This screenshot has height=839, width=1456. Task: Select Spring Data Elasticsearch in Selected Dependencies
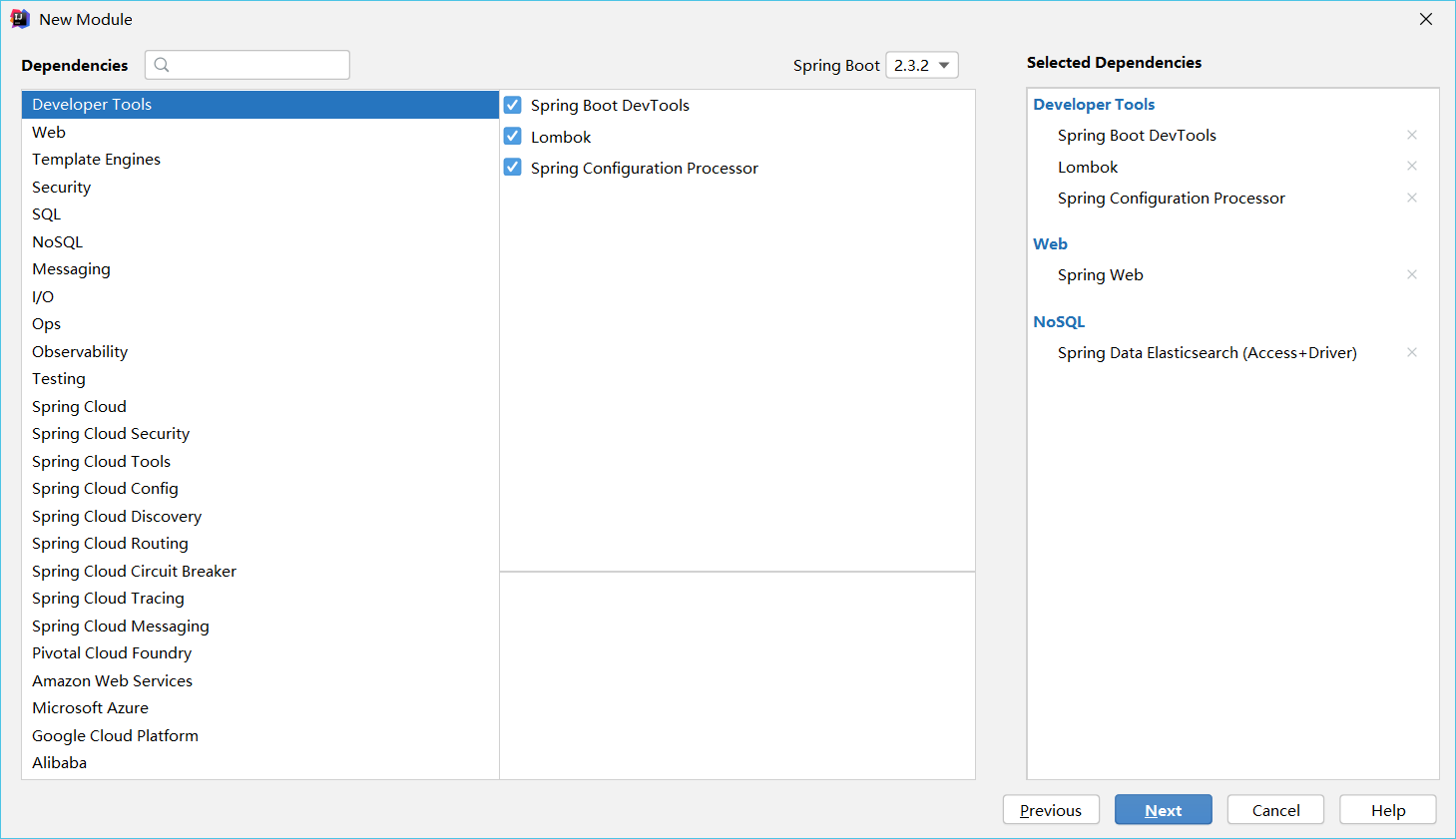pyautogui.click(x=1208, y=352)
